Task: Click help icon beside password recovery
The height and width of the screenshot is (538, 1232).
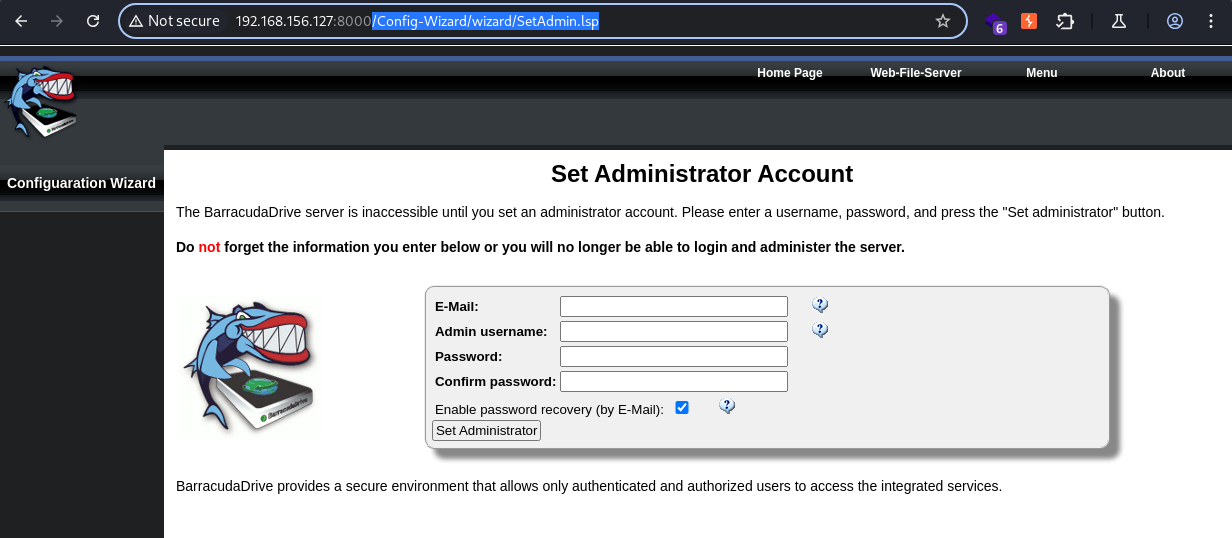Action: point(727,406)
